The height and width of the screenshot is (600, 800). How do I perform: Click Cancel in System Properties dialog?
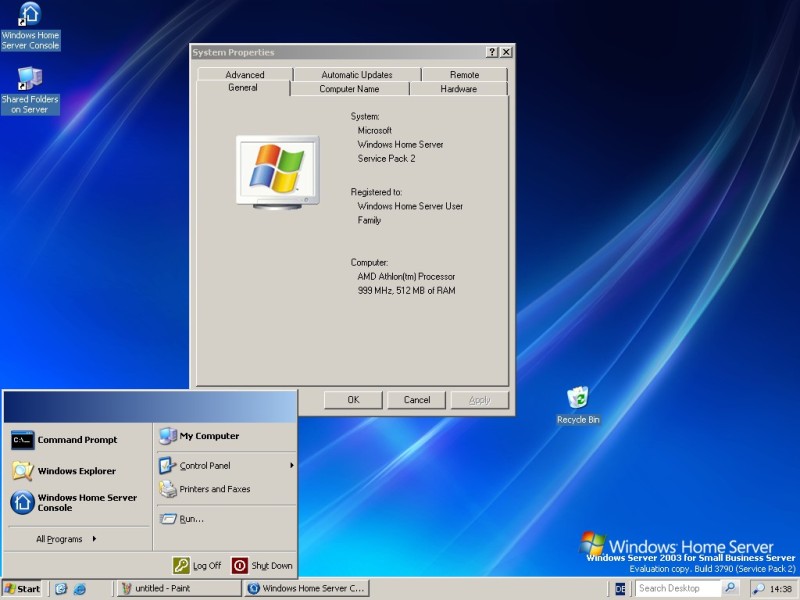[x=416, y=400]
